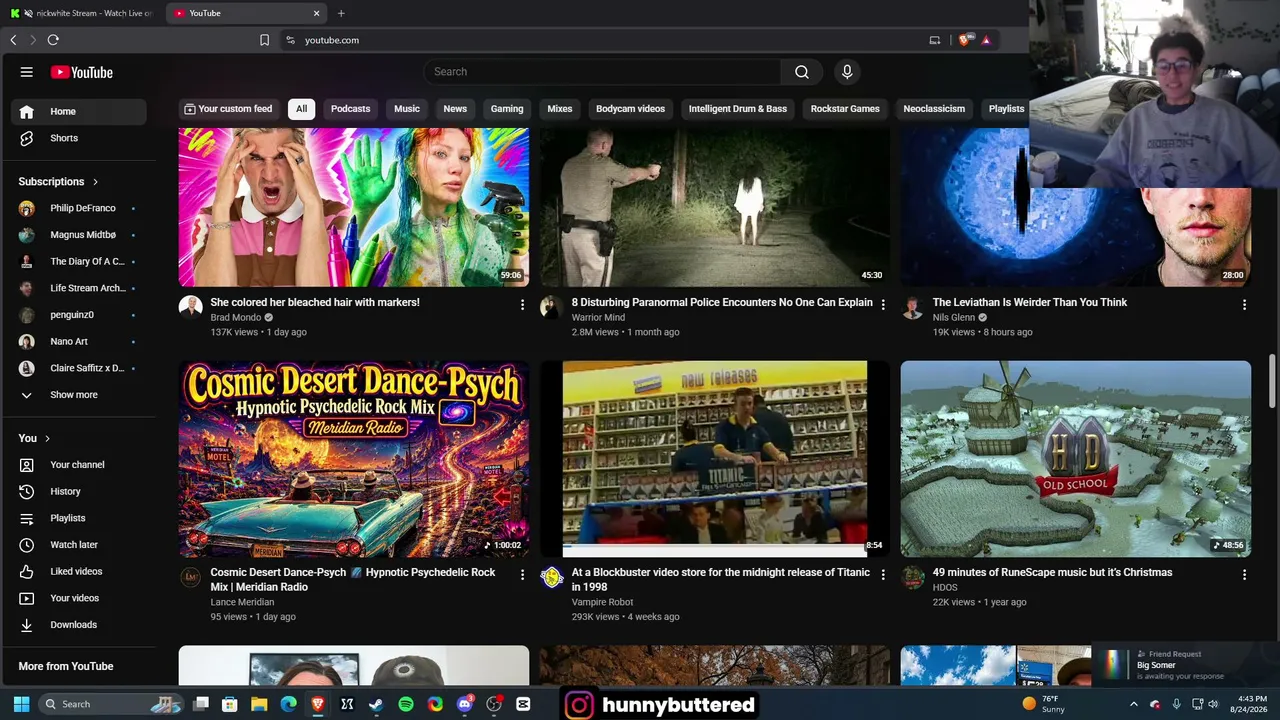Open File Explorer from the taskbar

coord(259,704)
